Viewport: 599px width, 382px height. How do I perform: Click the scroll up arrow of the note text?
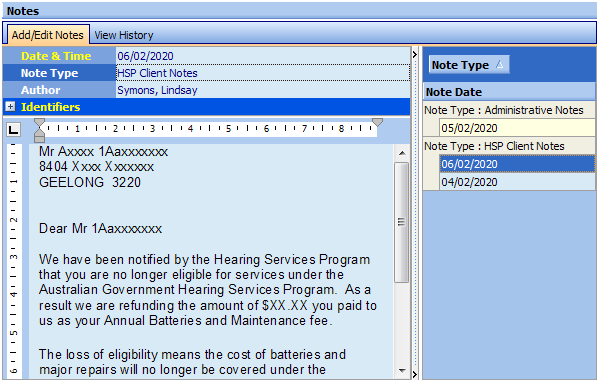point(402,153)
